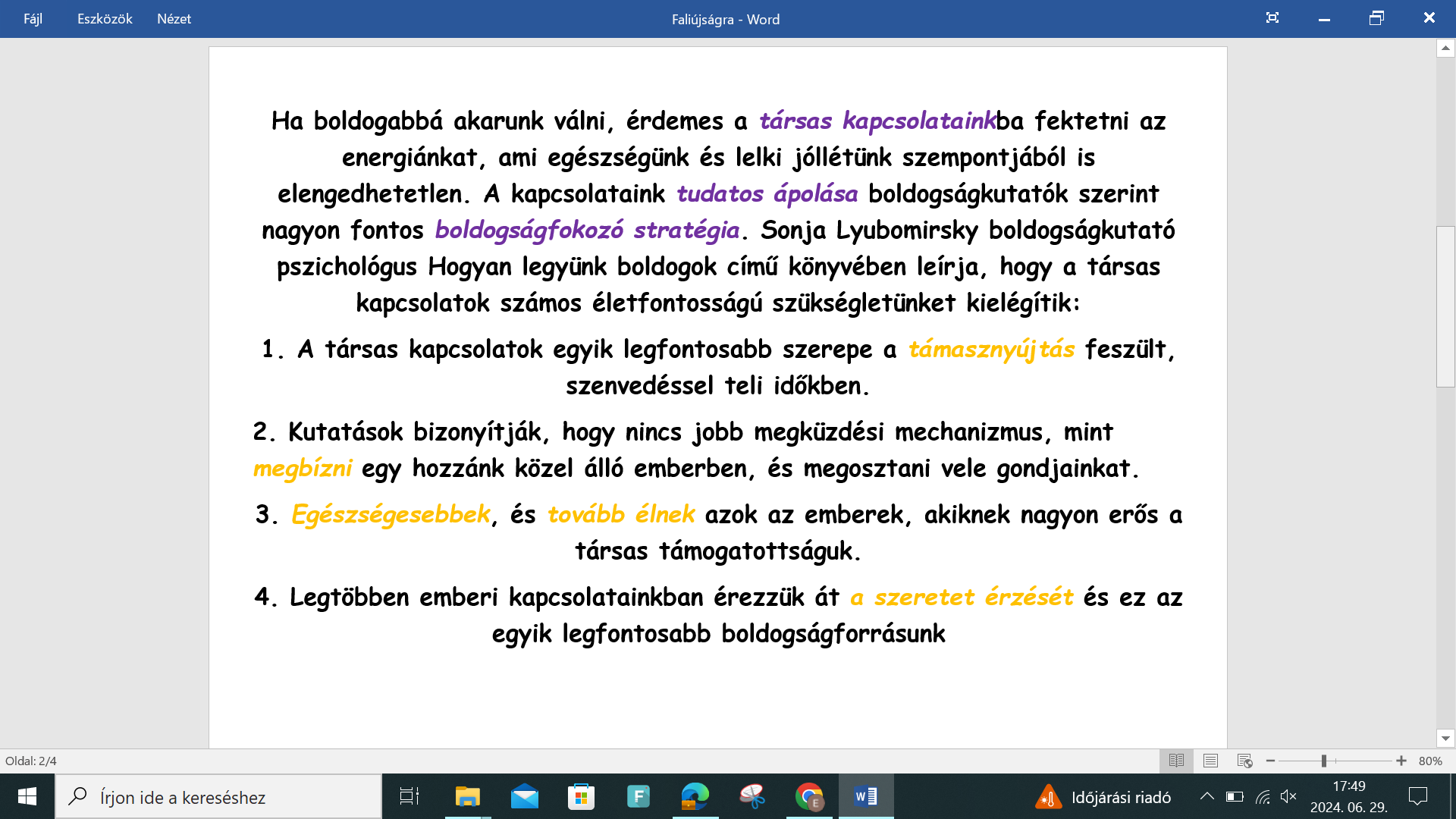Click the purple text 'társas kapcsolataink'
This screenshot has width=1456, height=819.
[877, 121]
